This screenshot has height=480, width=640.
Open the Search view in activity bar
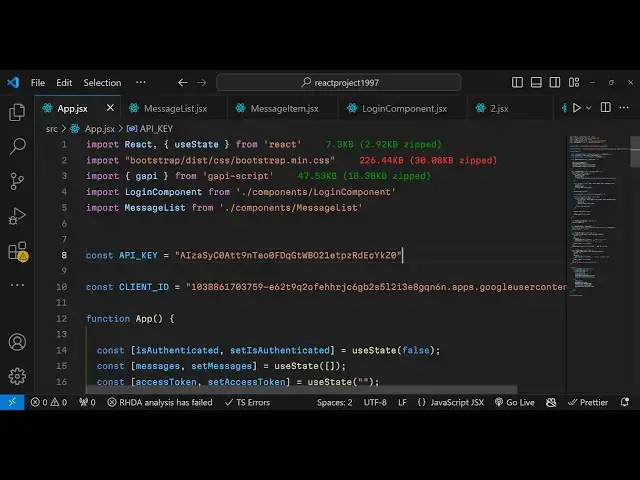pos(17,146)
